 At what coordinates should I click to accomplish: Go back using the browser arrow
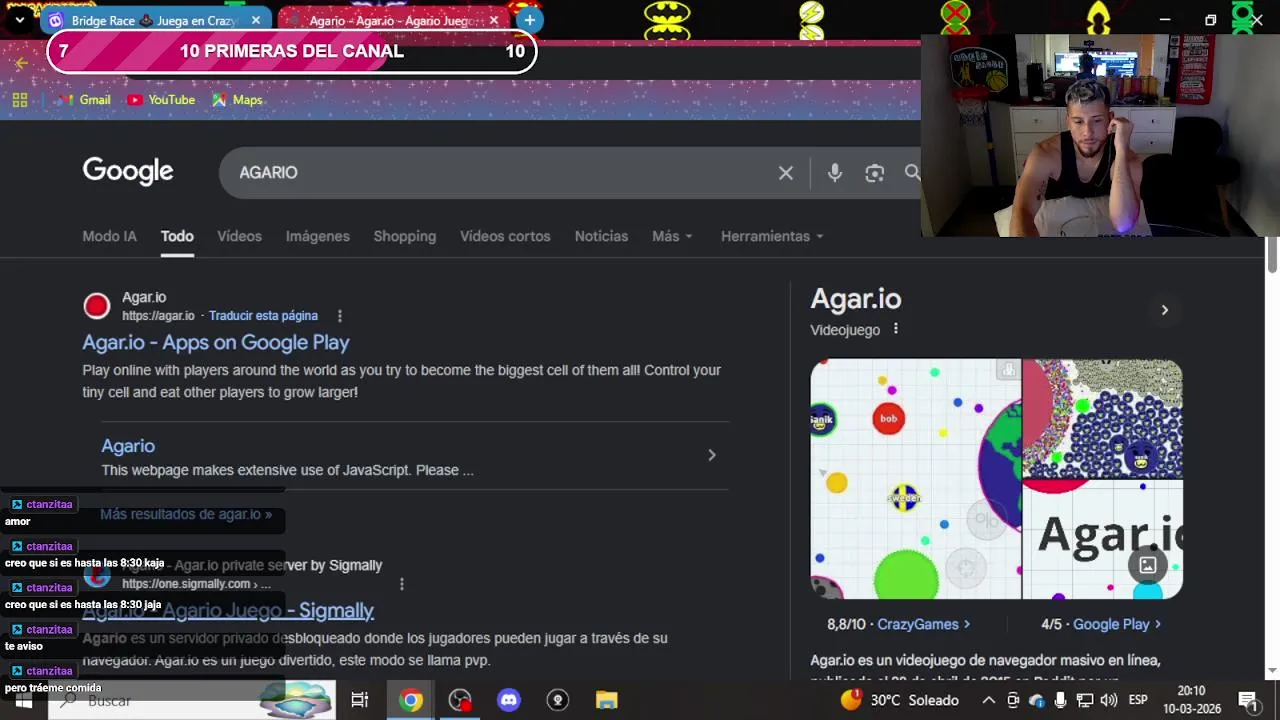pyautogui.click(x=22, y=63)
